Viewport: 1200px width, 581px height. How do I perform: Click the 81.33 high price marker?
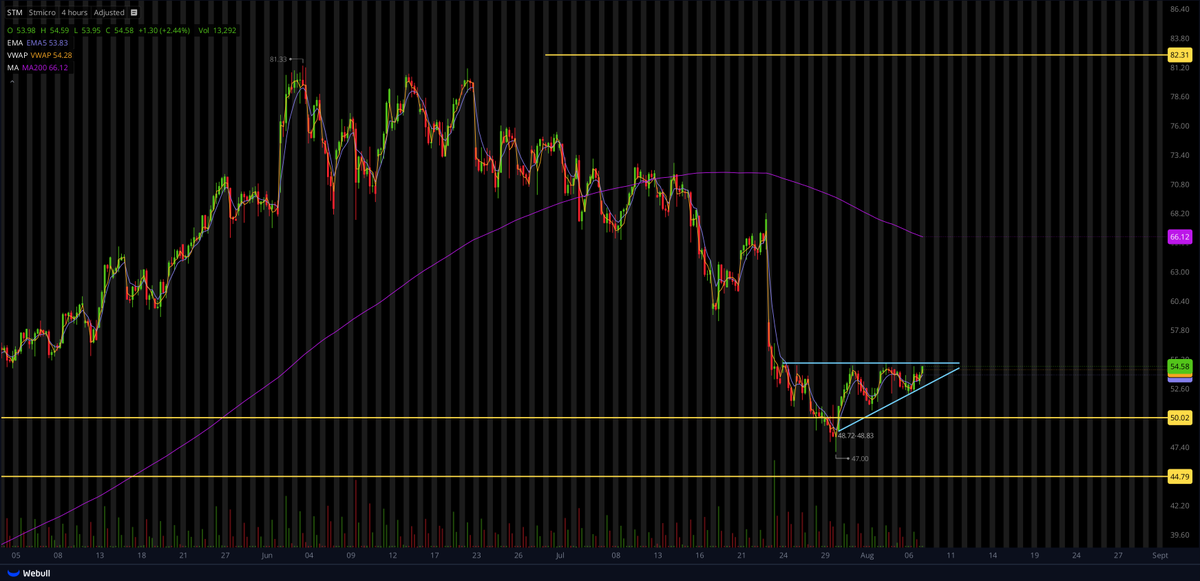point(278,60)
